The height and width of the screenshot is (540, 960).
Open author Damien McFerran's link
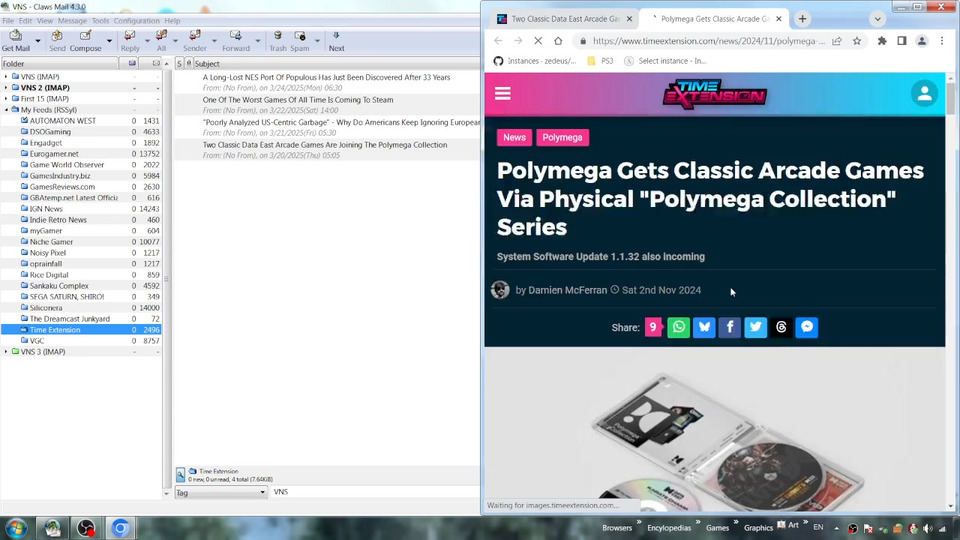click(568, 290)
